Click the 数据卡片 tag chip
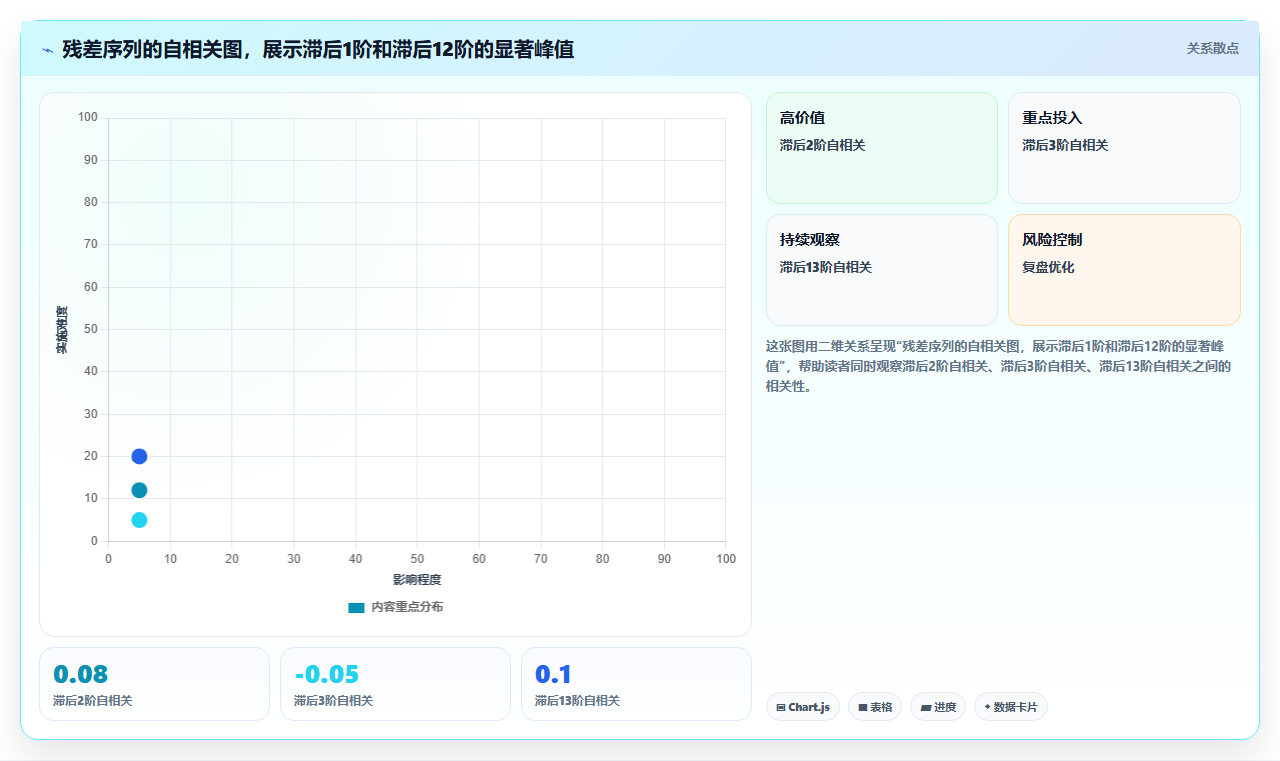Viewport: 1280px width, 761px height. [1011, 707]
